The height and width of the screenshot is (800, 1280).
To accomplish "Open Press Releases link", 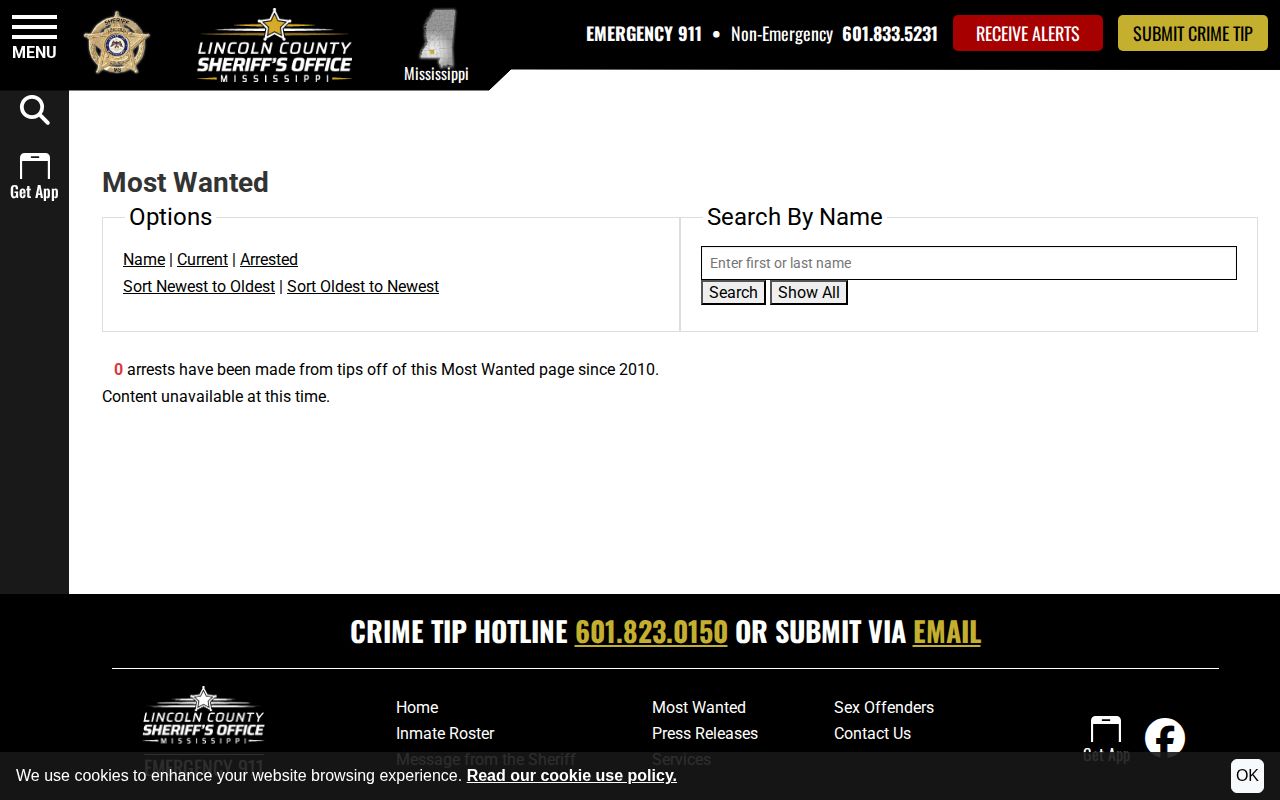I will pyautogui.click(x=705, y=733).
